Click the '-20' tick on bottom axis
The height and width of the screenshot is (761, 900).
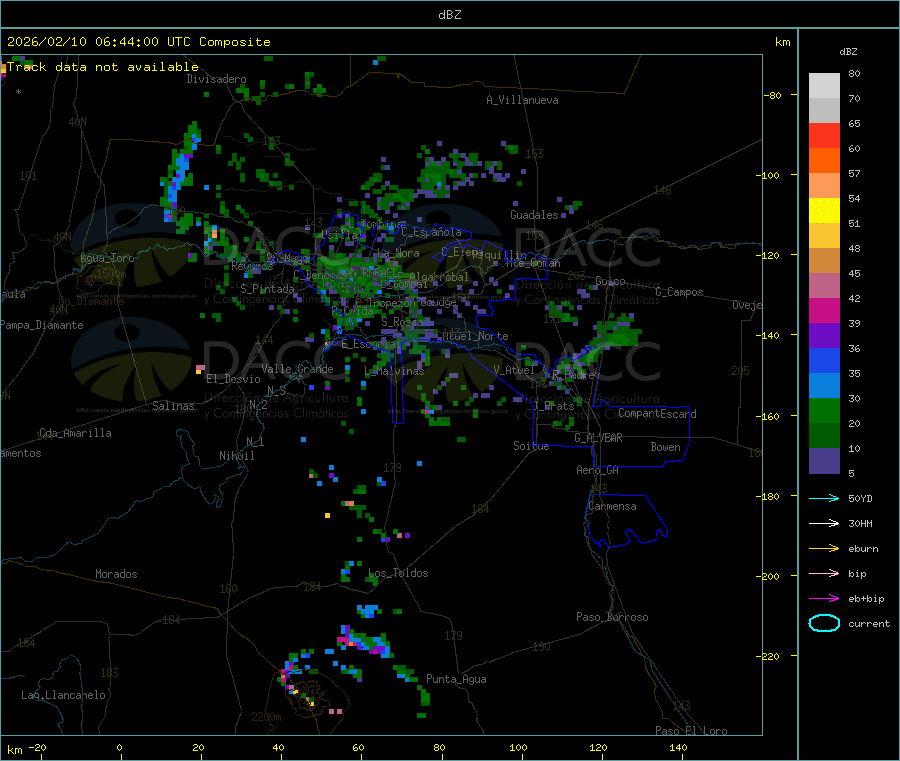(x=38, y=747)
